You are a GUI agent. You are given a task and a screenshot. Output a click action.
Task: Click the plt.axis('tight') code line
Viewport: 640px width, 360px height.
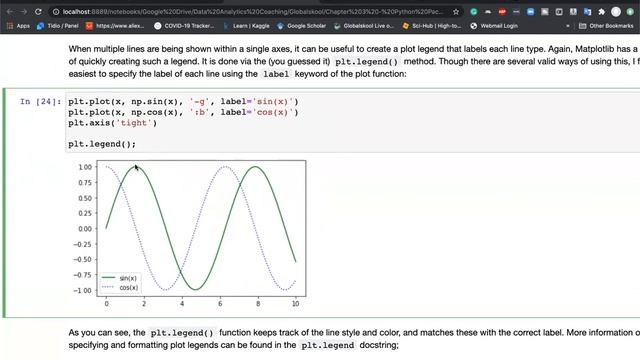pos(112,123)
